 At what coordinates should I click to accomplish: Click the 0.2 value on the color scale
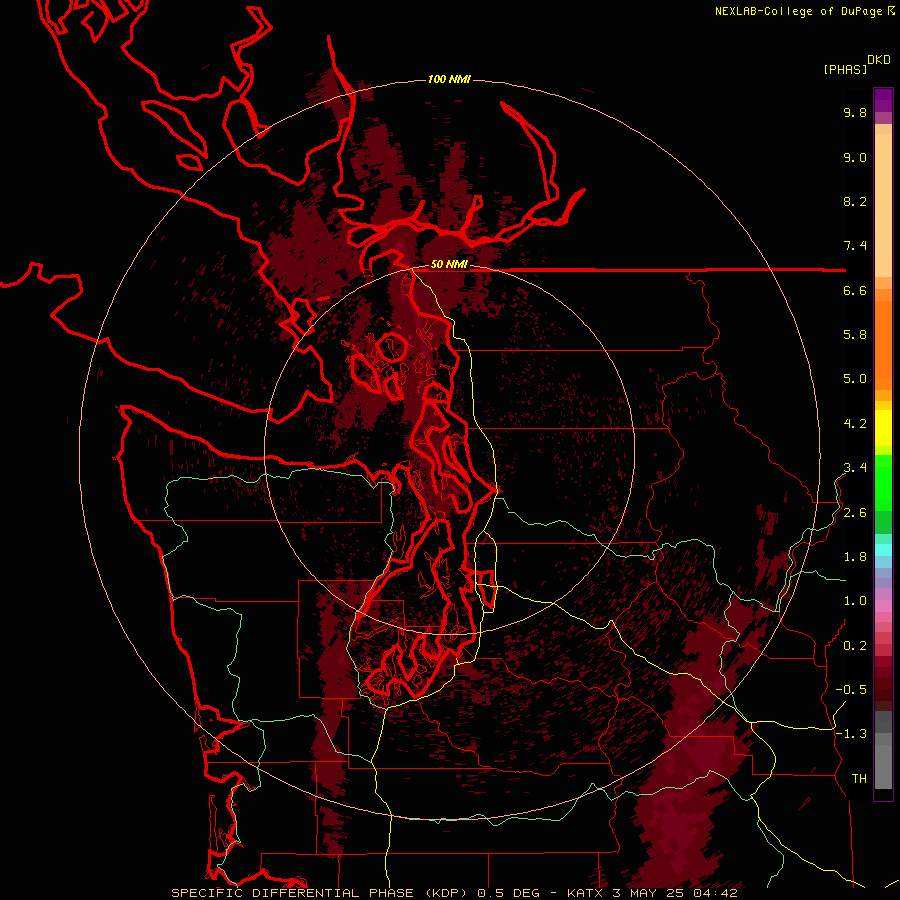click(855, 646)
